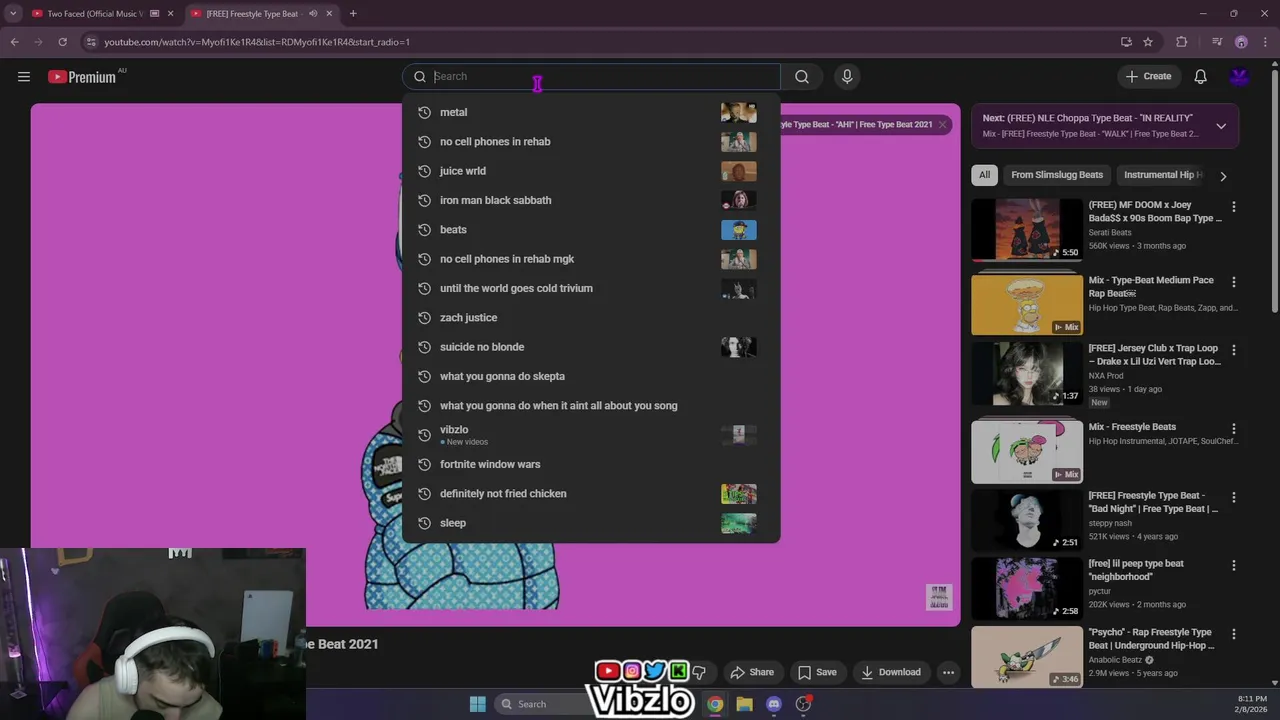
Task: Choose 'what you gonna do skepta'
Action: pyautogui.click(x=591, y=376)
